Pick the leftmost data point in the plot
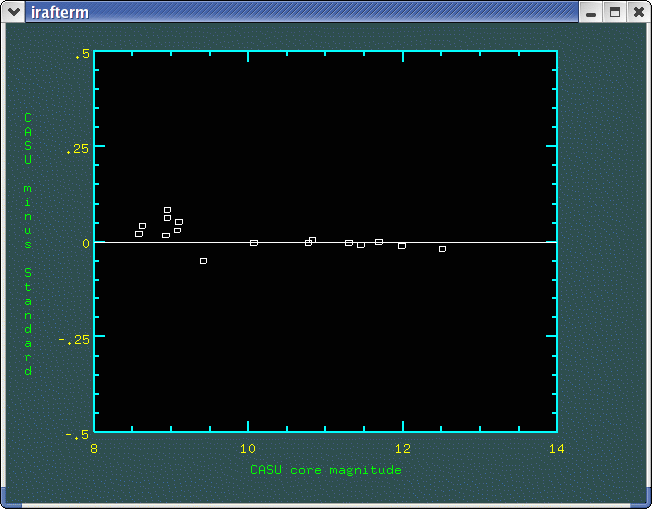 click(139, 234)
